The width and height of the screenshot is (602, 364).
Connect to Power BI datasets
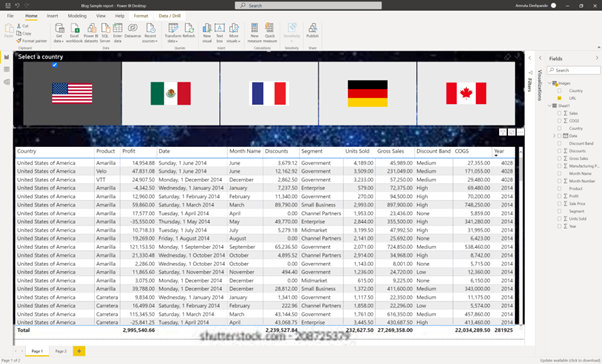coord(91,33)
